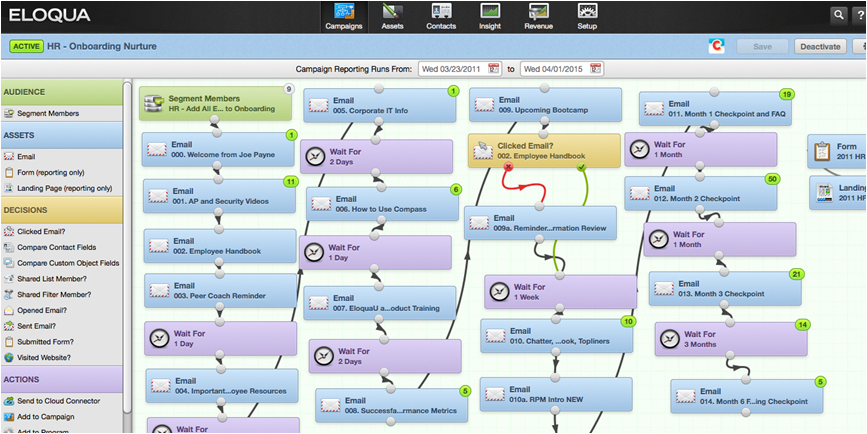Click the Deactivate button

pos(819,46)
